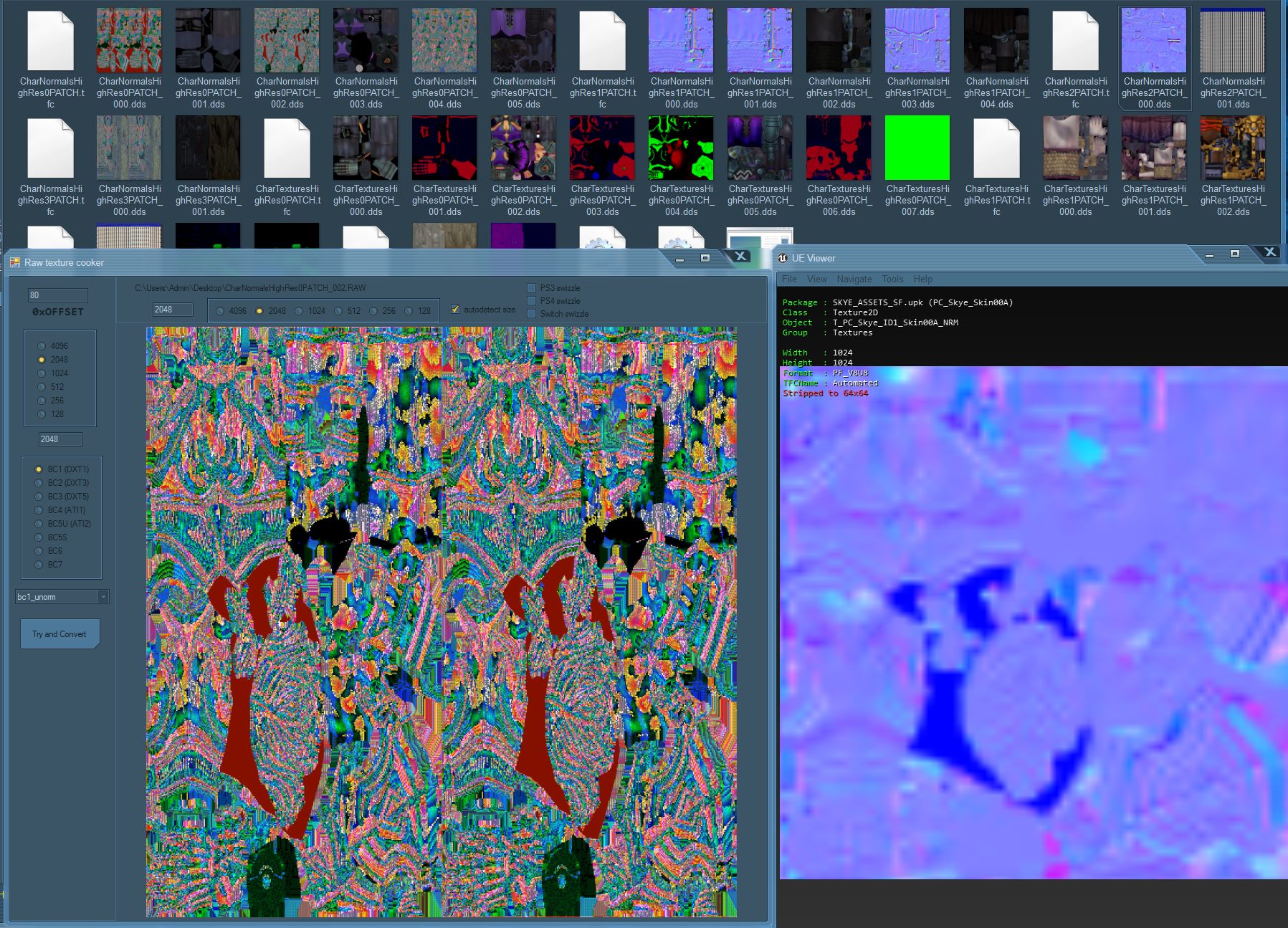
Task: Click Try and Convert button
Action: click(59, 634)
